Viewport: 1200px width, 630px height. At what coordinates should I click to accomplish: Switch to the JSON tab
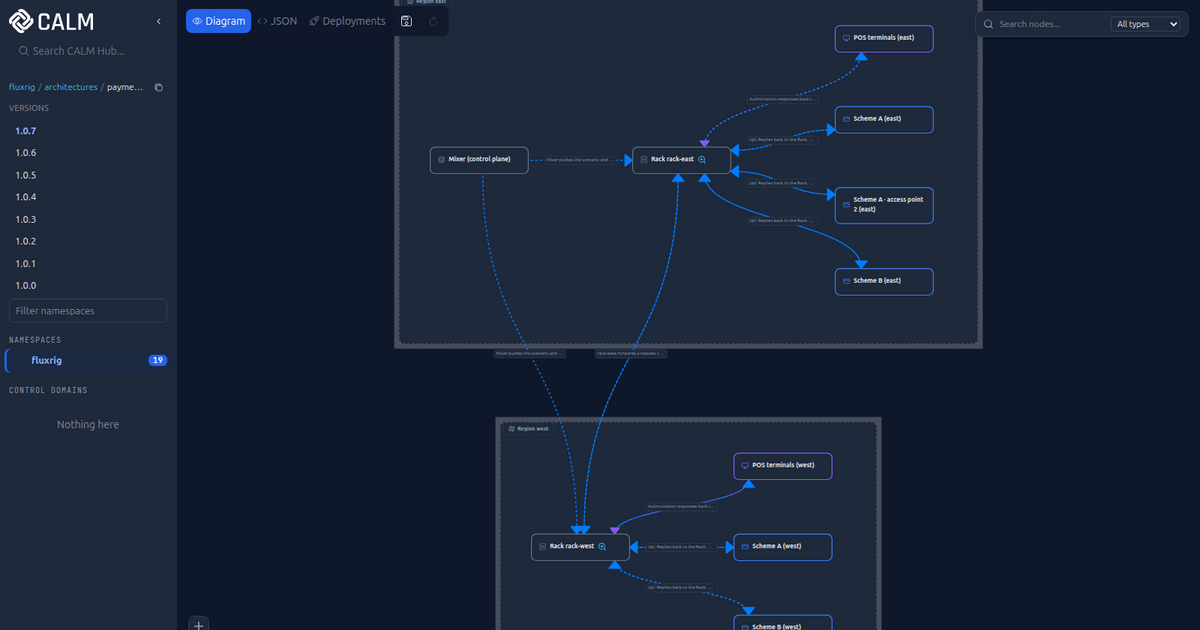pyautogui.click(x=277, y=21)
